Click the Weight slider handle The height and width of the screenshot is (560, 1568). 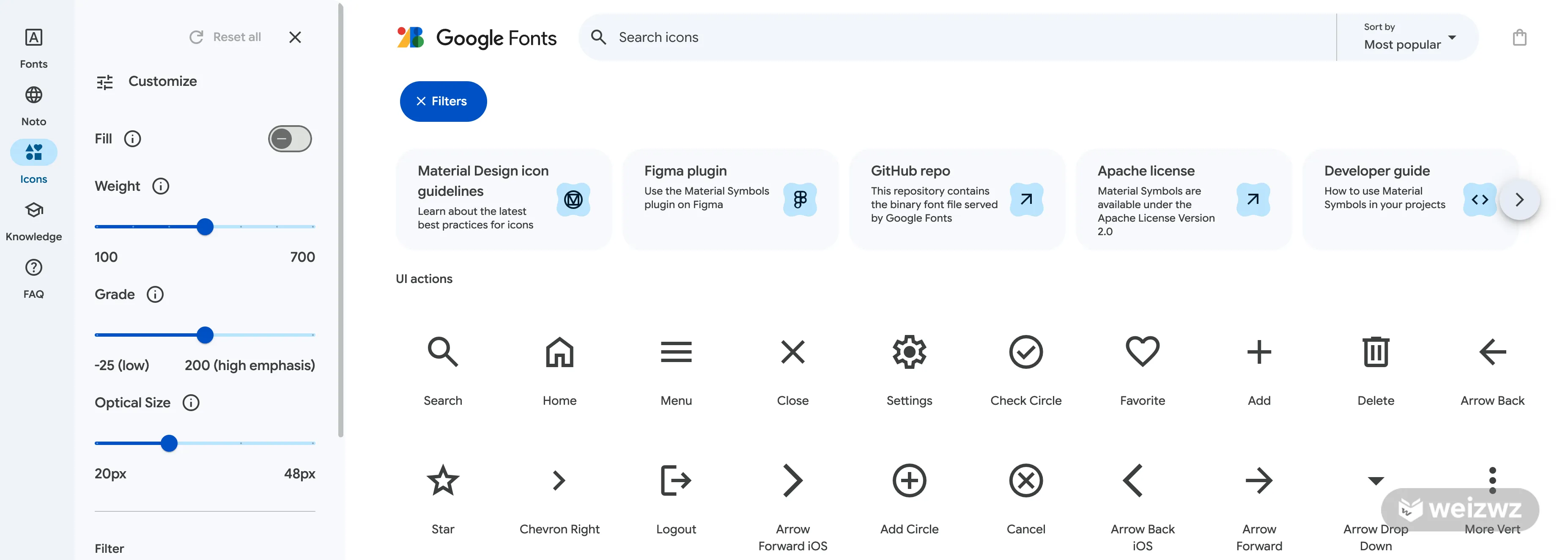coord(205,227)
